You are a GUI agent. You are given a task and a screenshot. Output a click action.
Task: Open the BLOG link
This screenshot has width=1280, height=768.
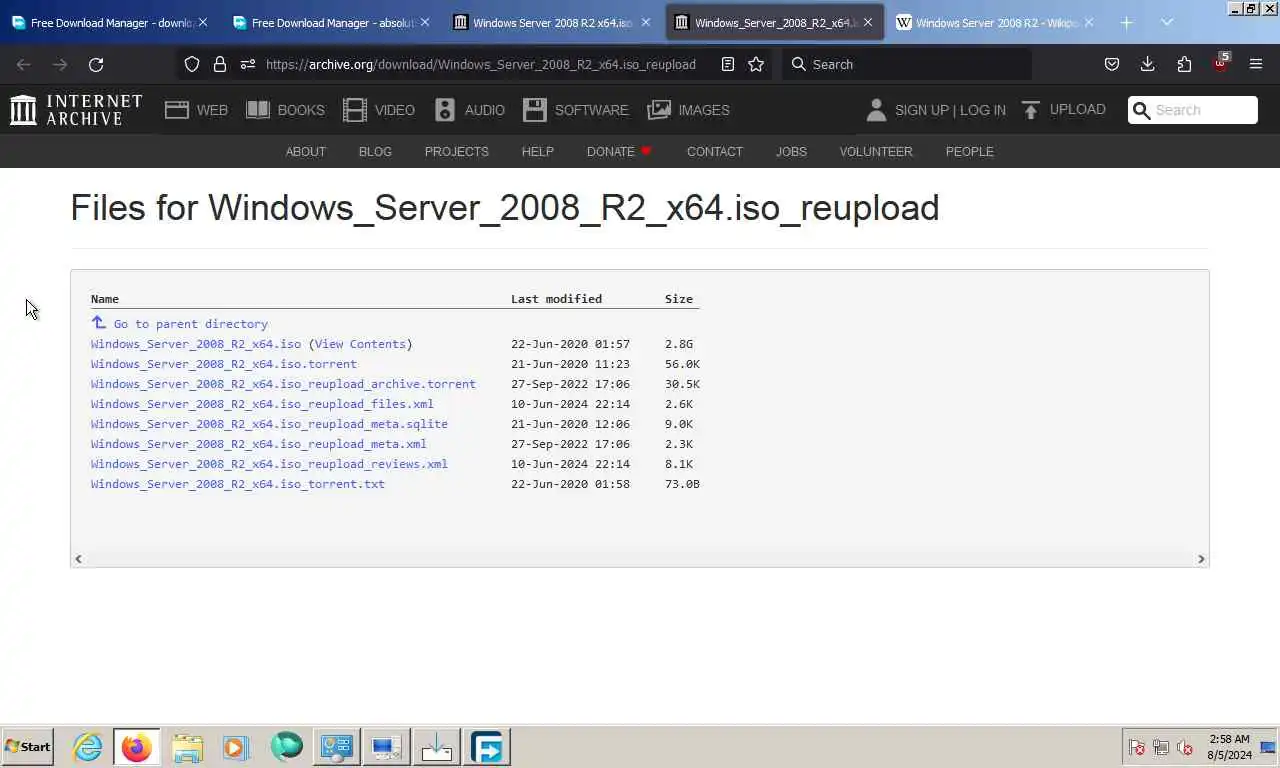click(375, 152)
